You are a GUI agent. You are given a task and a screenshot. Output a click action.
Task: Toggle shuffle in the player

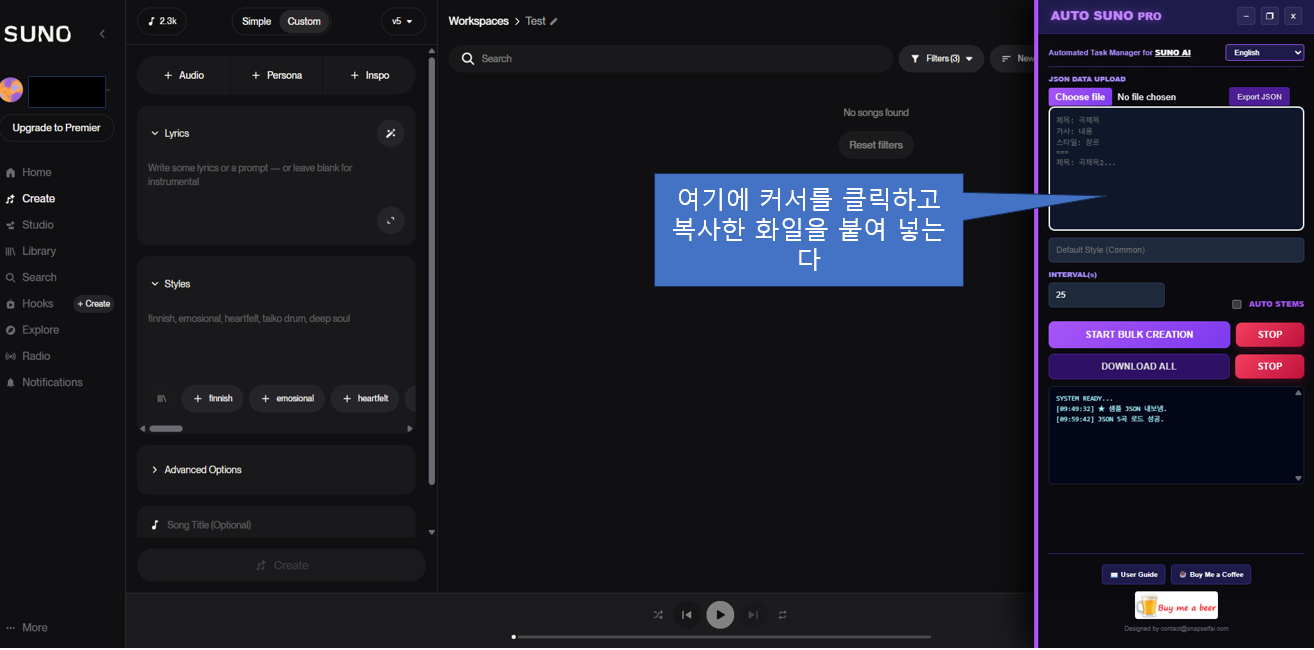658,615
